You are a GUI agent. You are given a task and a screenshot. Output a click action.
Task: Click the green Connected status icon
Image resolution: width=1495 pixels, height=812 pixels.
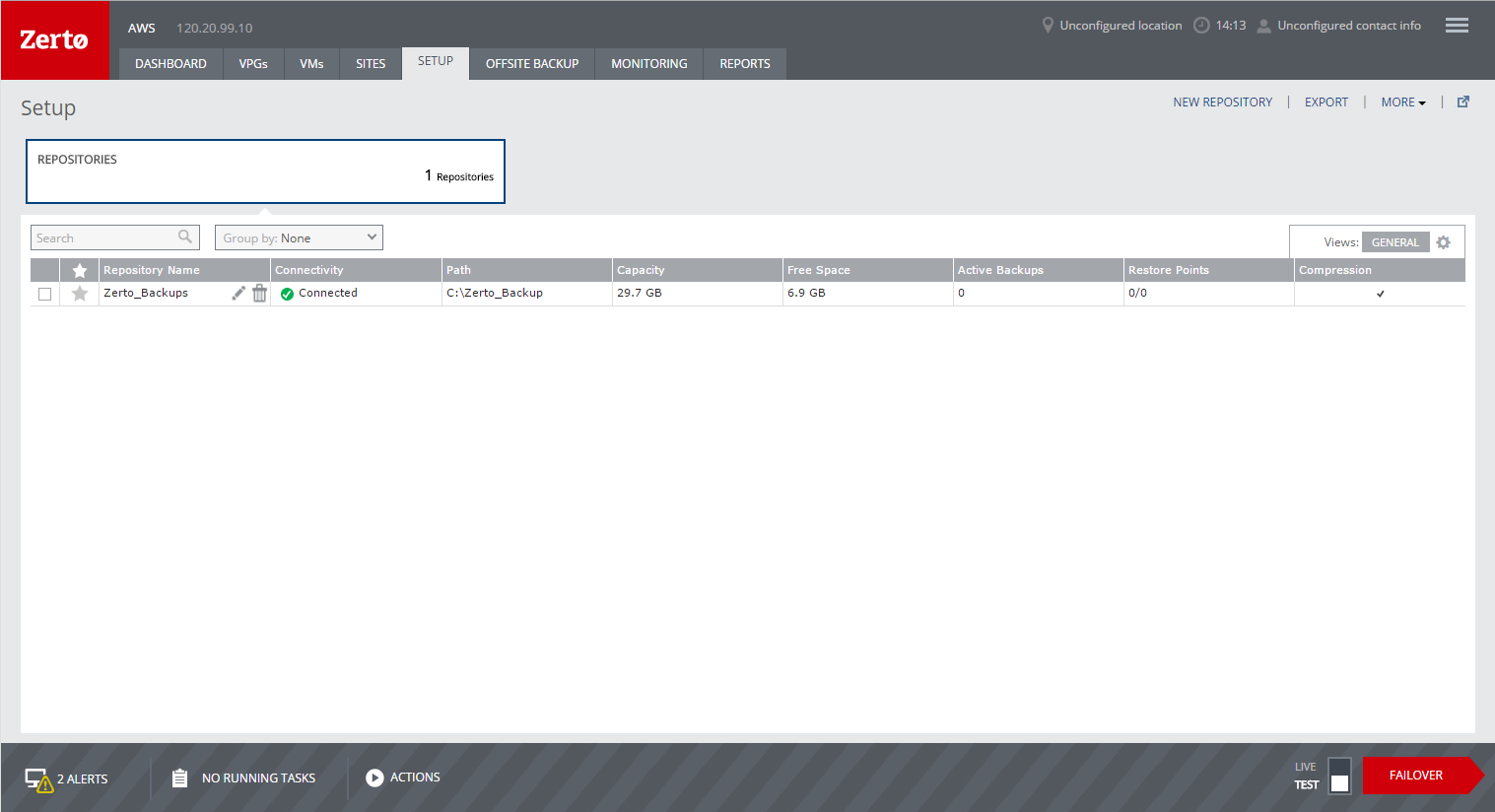point(287,294)
